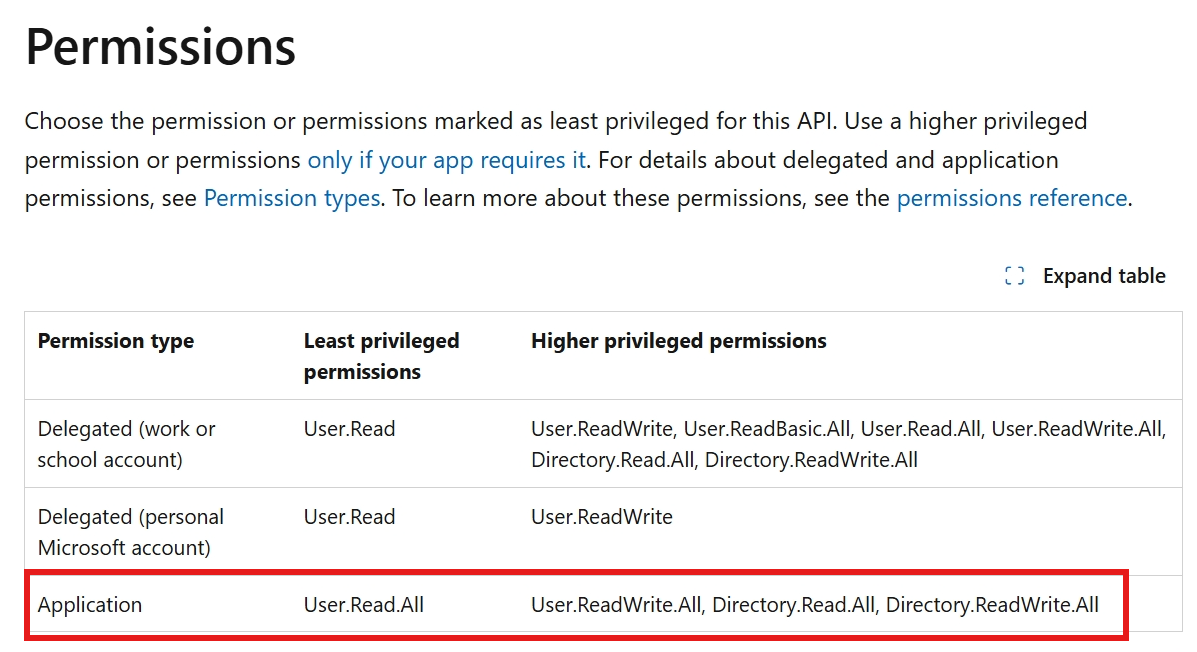
Task: Open the "only if your app requires it" link
Action: pos(446,160)
